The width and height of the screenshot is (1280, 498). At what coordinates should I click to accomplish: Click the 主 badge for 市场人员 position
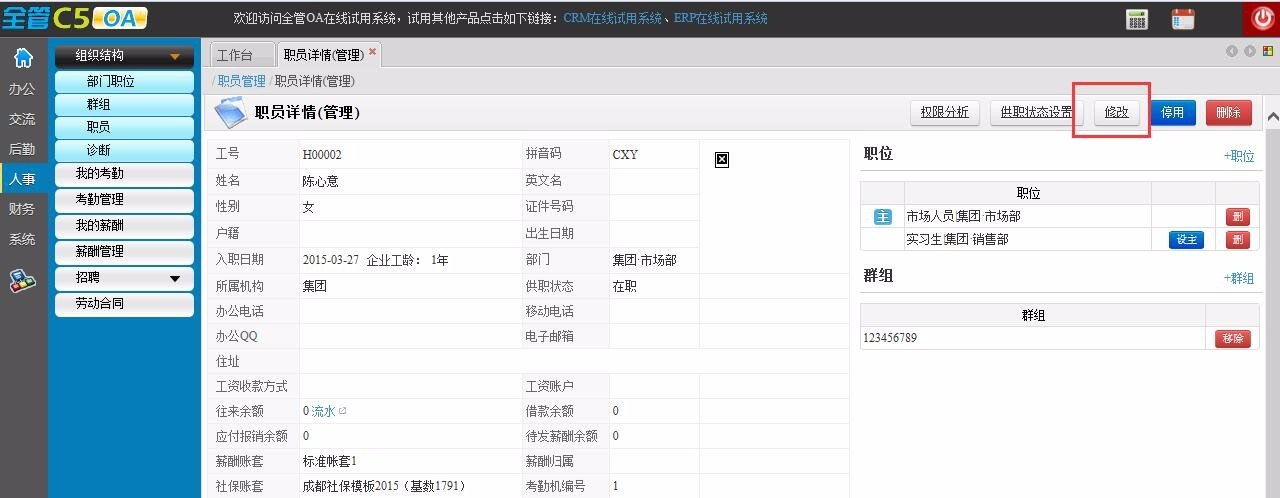pyautogui.click(x=882, y=217)
